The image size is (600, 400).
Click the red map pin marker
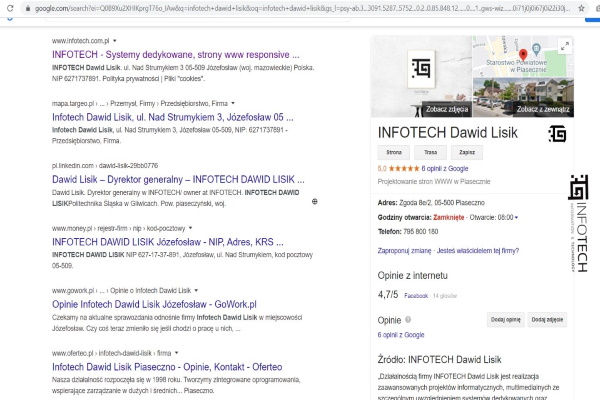(523, 55)
